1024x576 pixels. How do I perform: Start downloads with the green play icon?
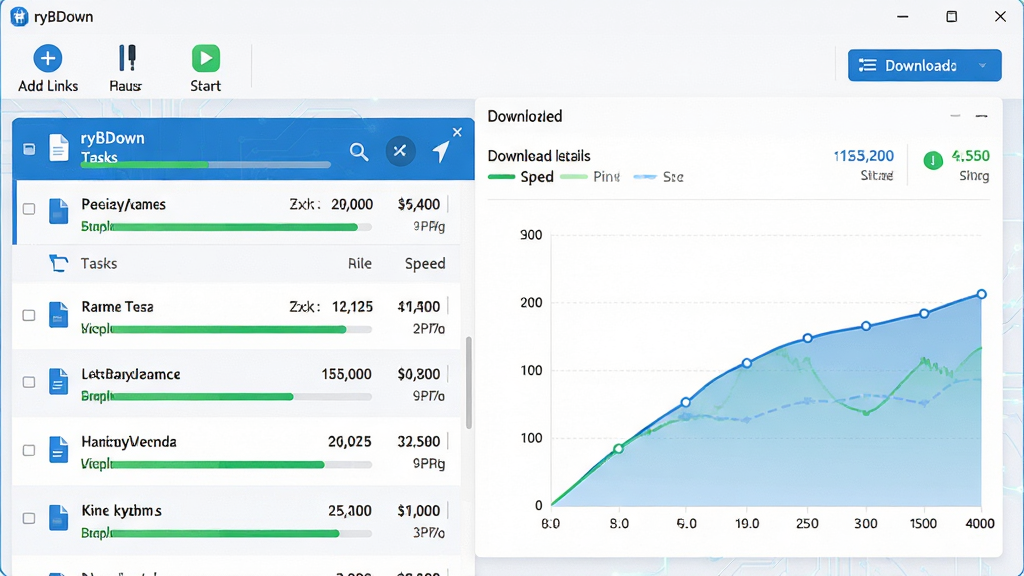206,58
